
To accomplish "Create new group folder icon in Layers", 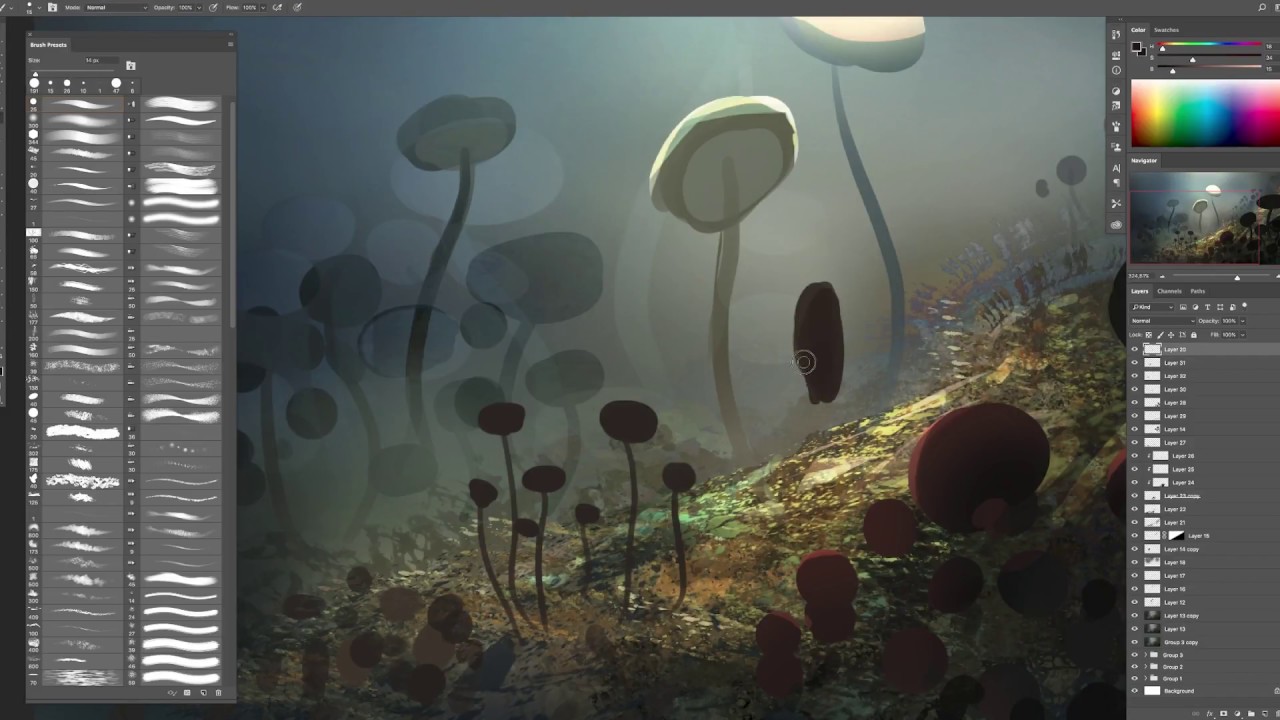I will tap(1251, 714).
